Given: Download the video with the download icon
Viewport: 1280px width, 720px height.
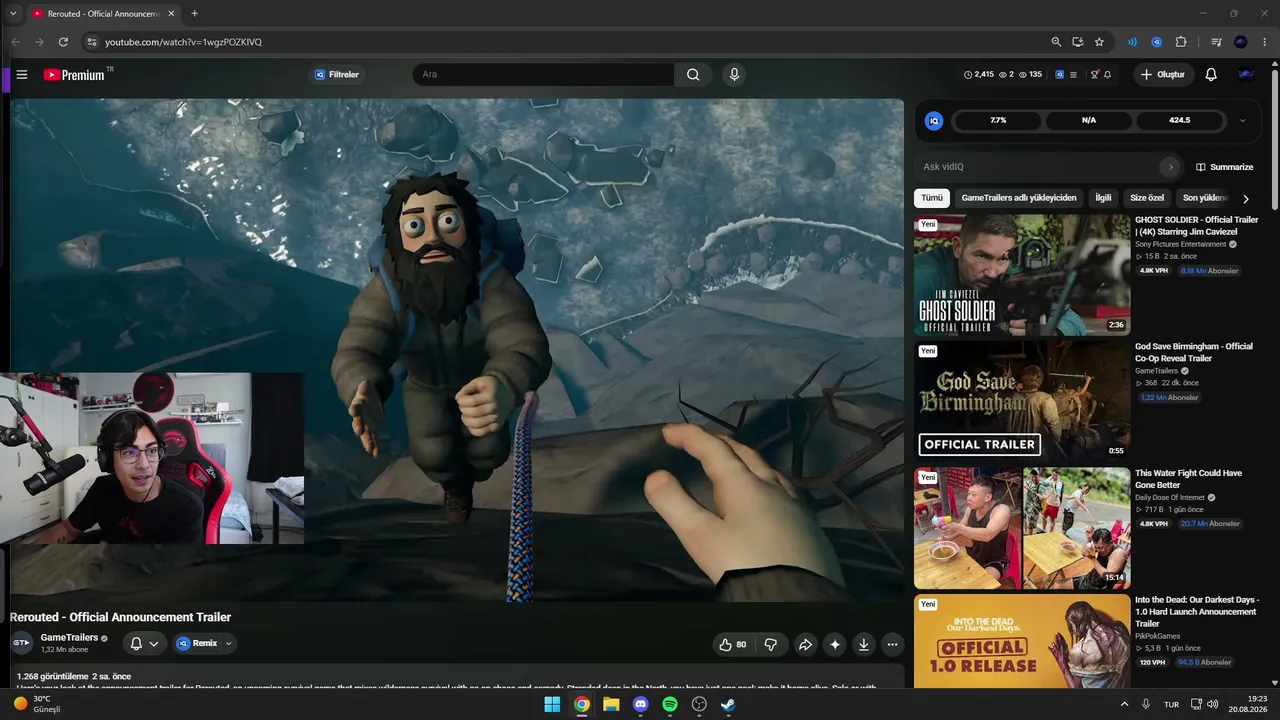Looking at the screenshot, I should [x=864, y=645].
